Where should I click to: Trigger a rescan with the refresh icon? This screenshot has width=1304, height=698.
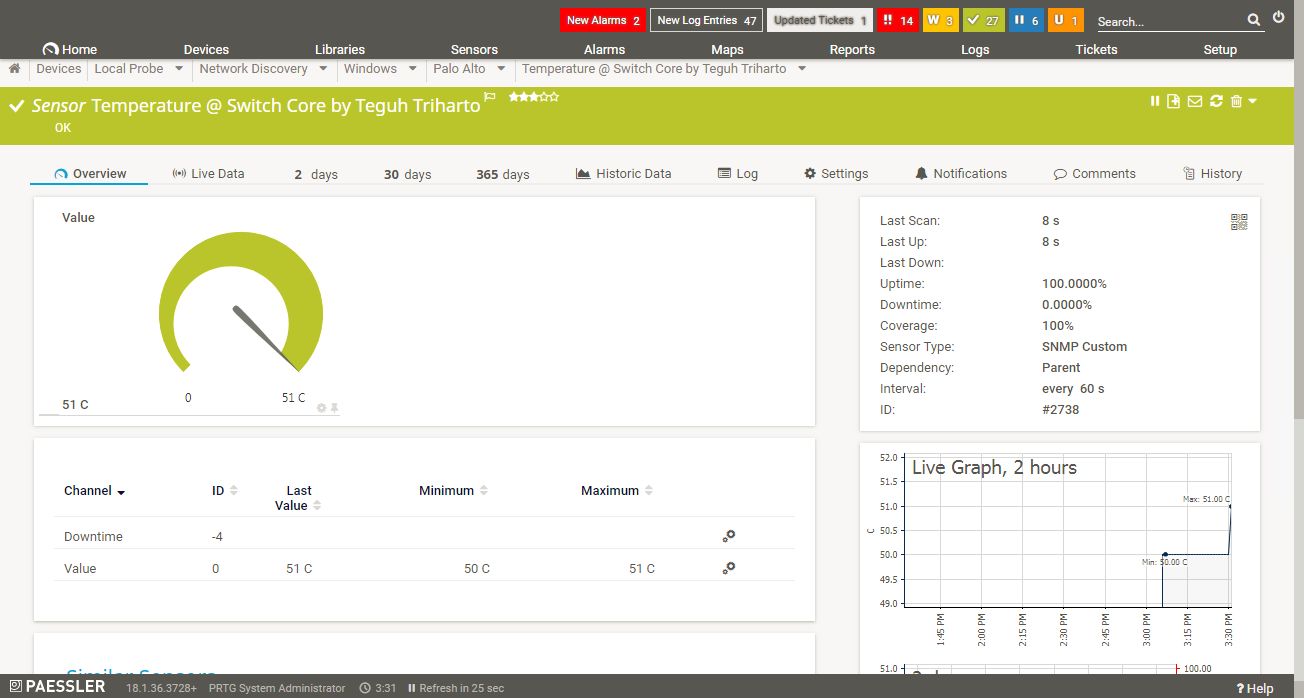pos(1216,100)
